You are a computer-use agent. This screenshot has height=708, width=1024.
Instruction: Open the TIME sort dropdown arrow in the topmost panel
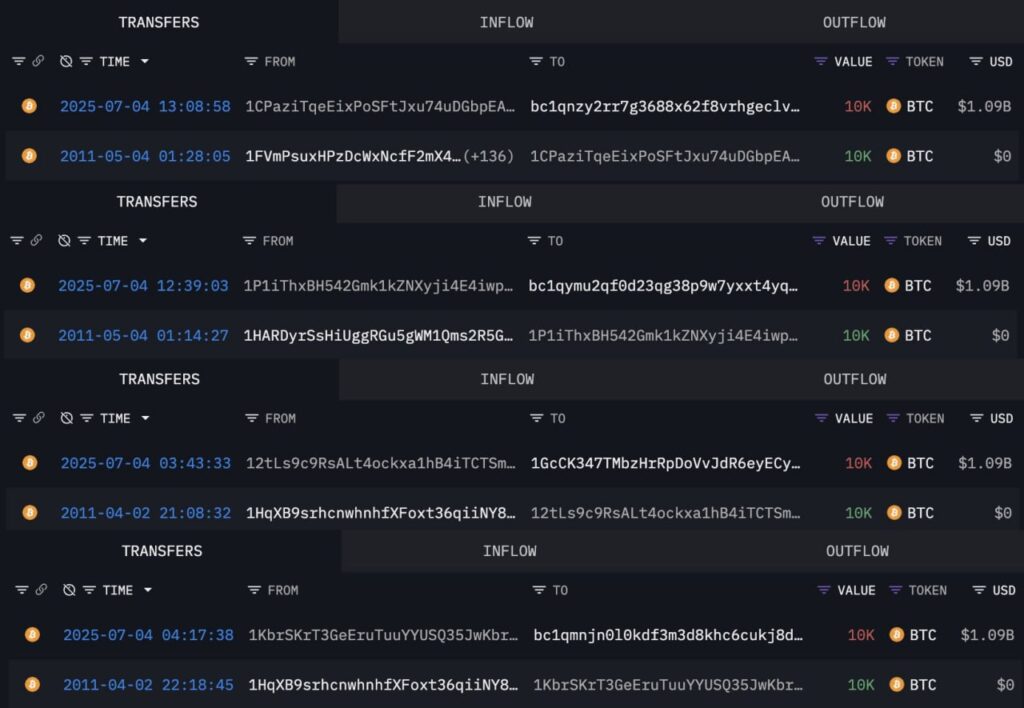coord(145,61)
